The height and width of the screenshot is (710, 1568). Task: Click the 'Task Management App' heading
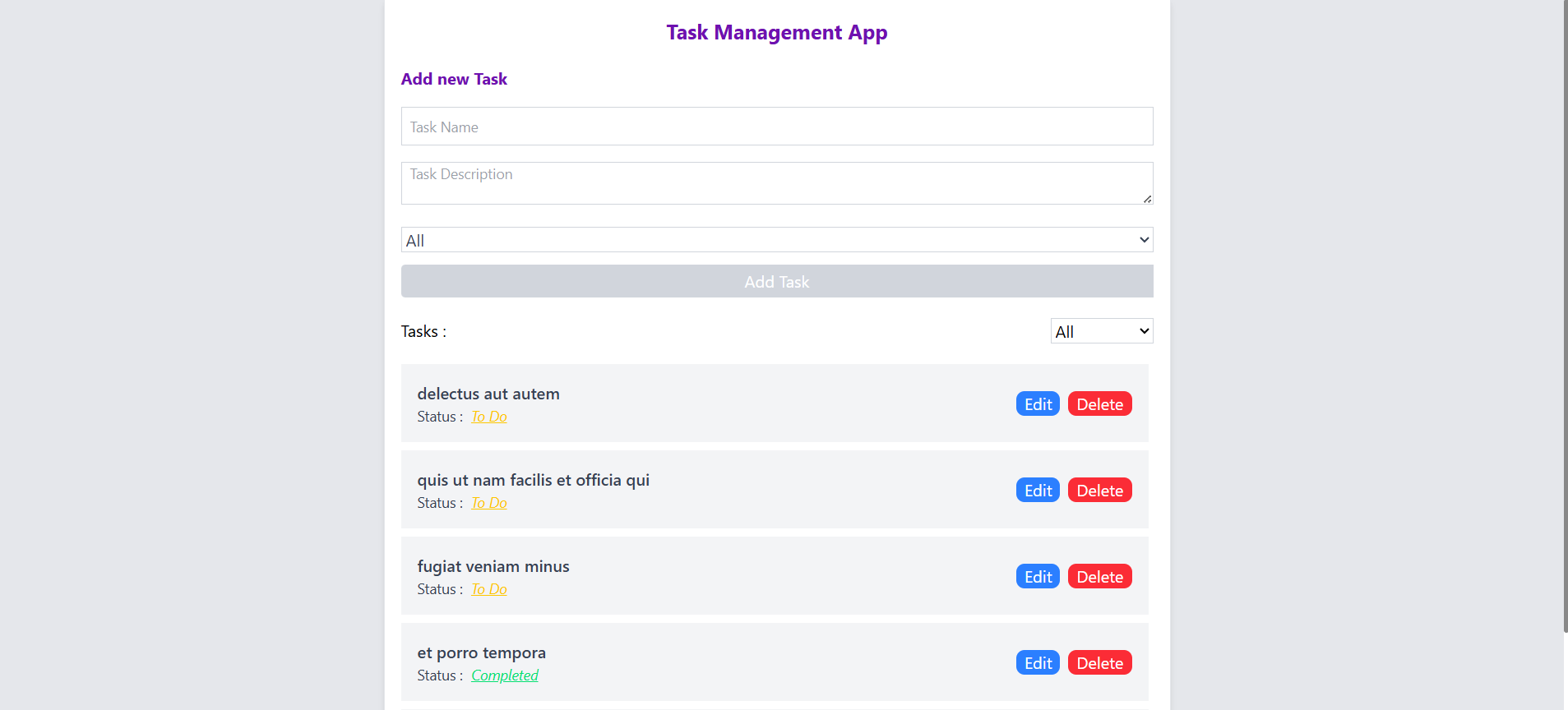[777, 32]
